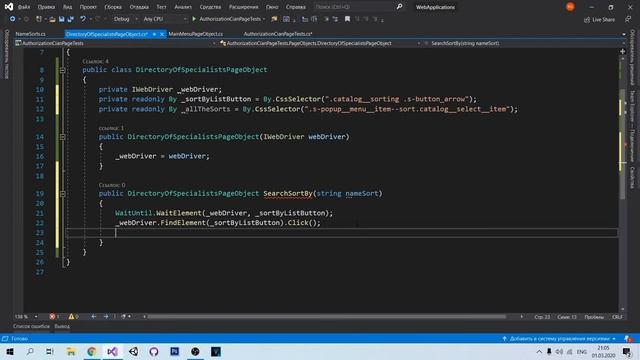
Task: Open Task View on the taskbar
Action: pos(50,351)
